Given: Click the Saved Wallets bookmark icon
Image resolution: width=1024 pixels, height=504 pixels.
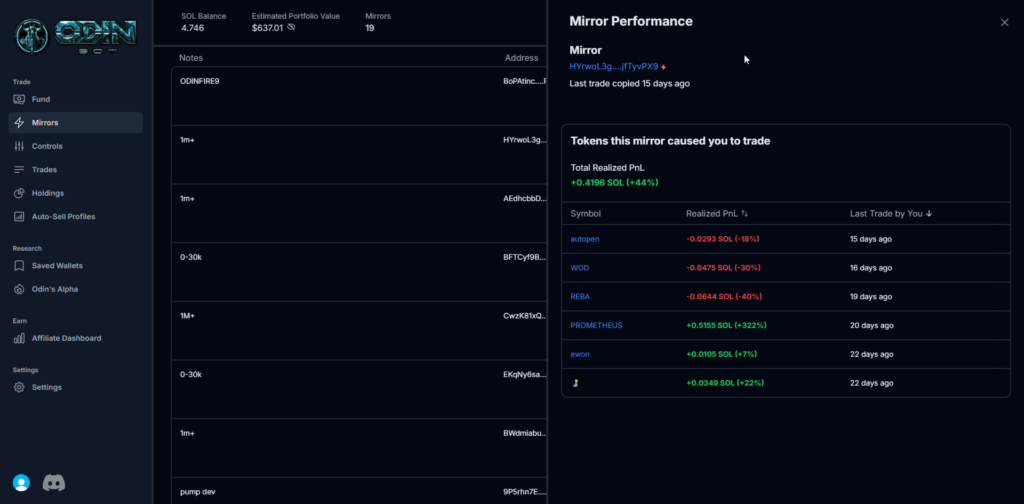Looking at the screenshot, I should coord(20,266).
